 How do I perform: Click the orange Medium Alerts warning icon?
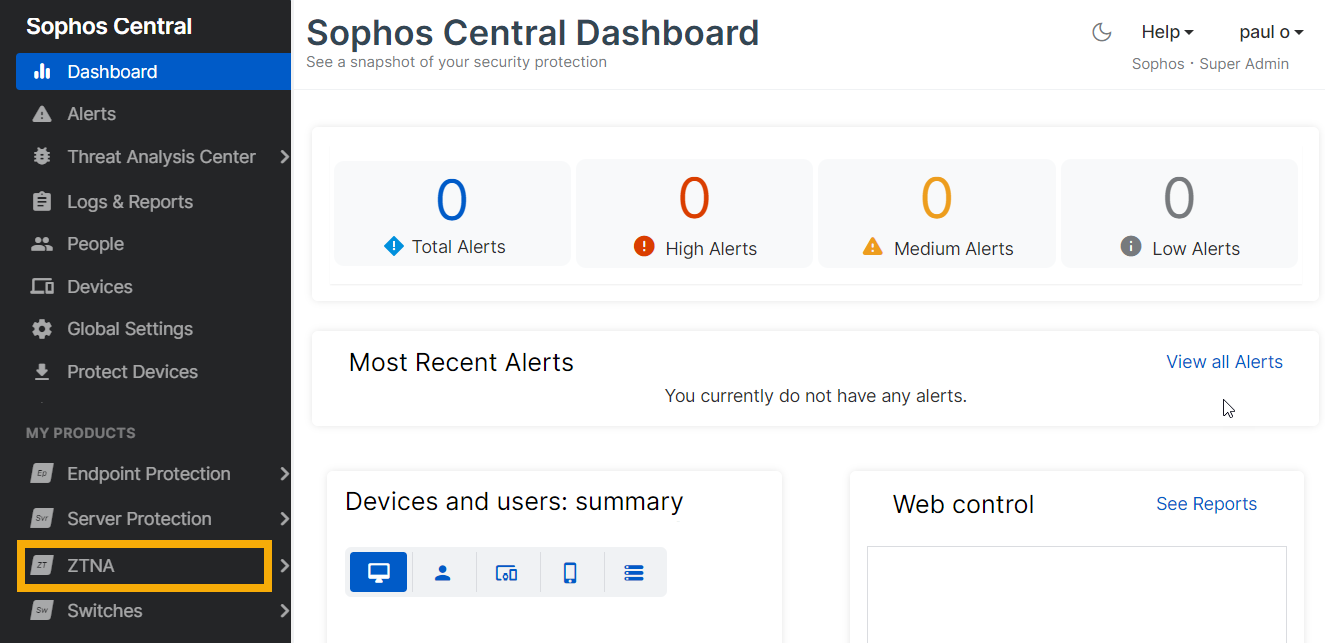873,247
